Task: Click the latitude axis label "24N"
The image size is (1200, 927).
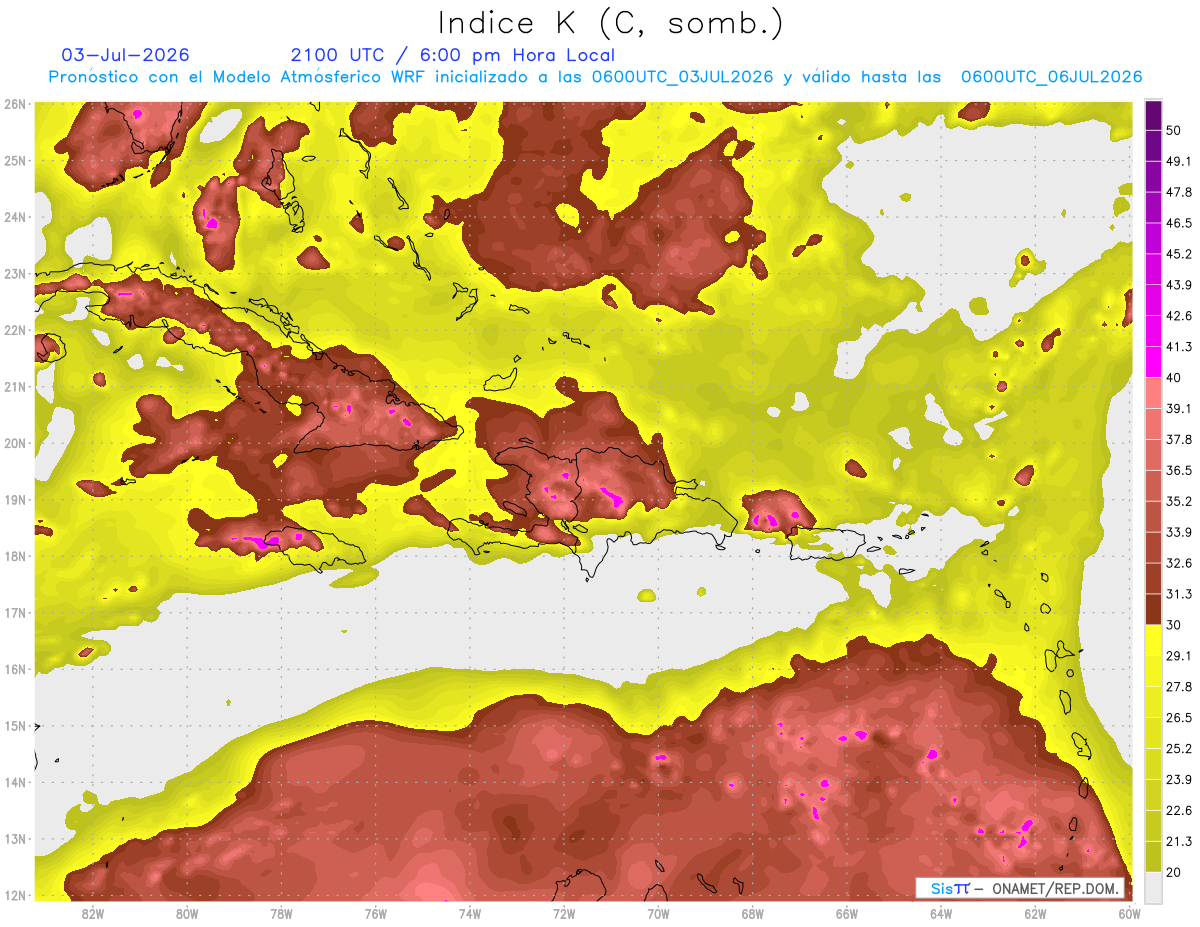Action: (x=15, y=217)
